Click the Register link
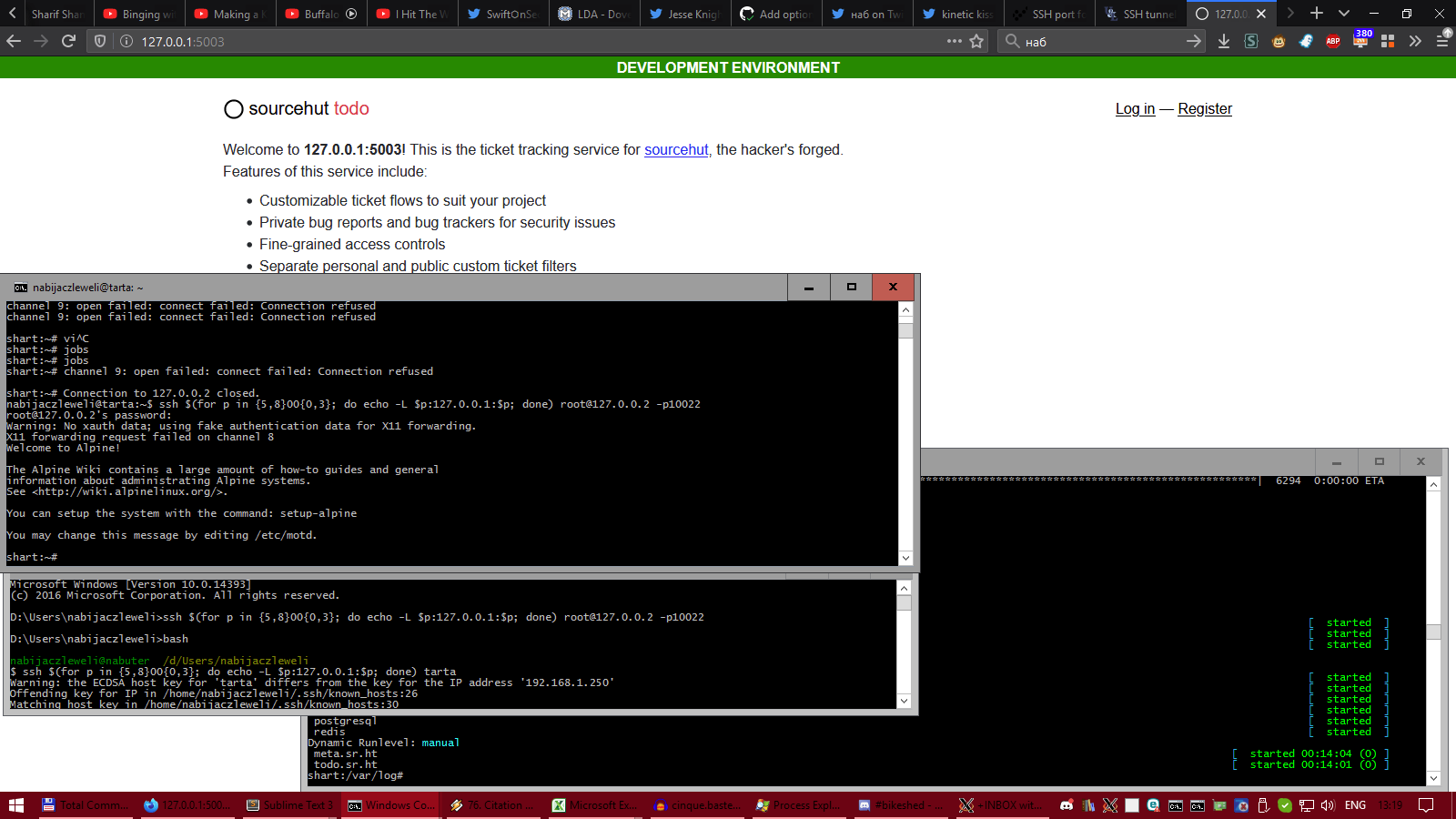 pyautogui.click(x=1204, y=109)
